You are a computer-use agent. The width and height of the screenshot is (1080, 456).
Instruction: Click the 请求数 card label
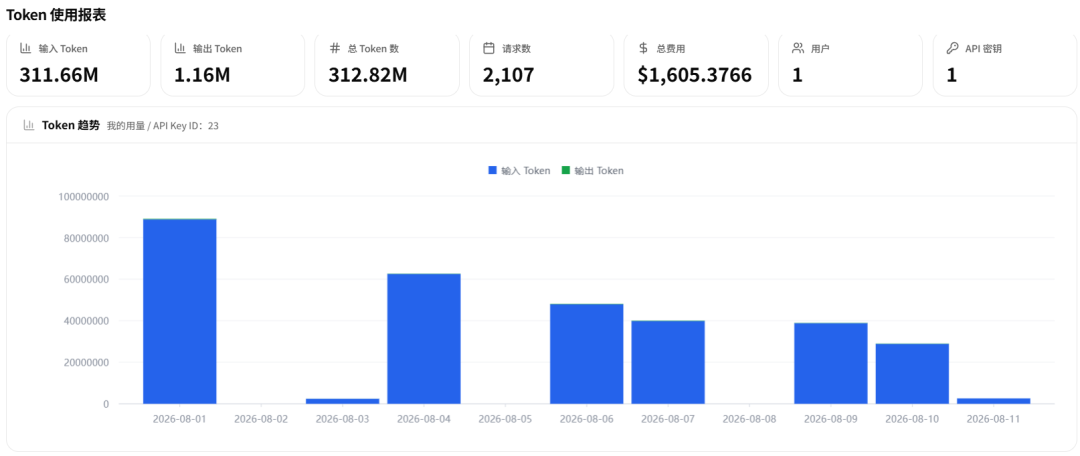pos(517,49)
